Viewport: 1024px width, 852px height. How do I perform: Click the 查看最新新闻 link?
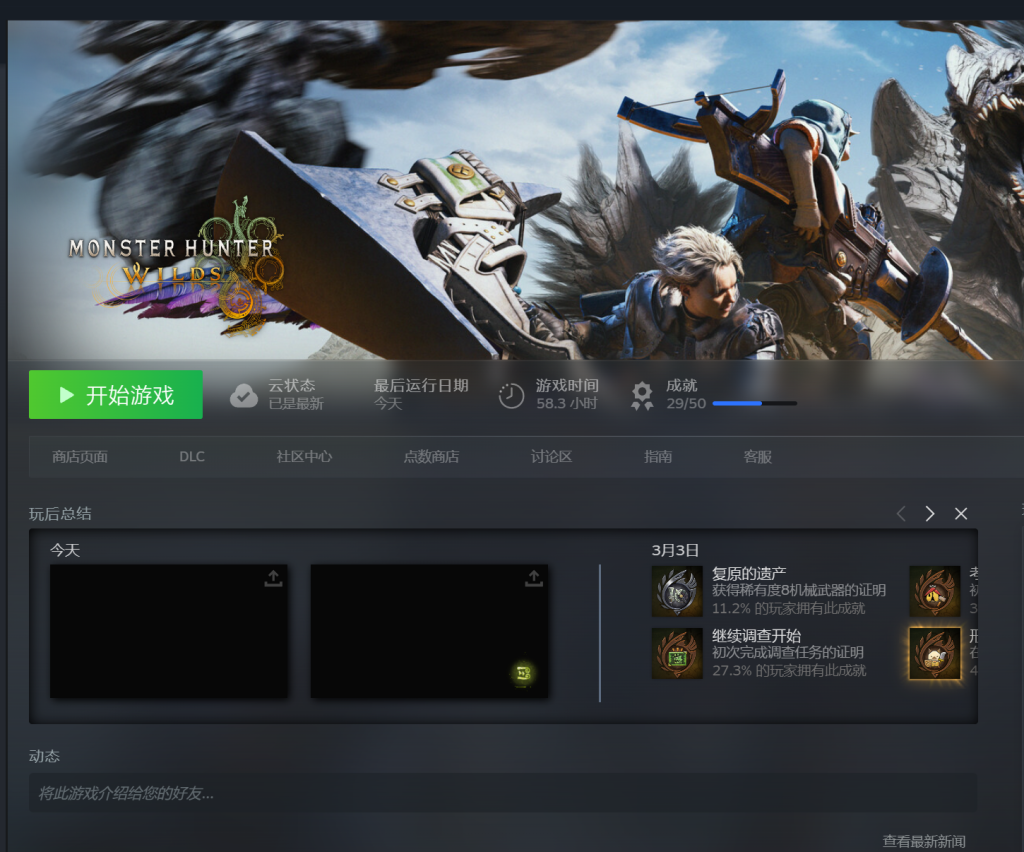(x=924, y=842)
